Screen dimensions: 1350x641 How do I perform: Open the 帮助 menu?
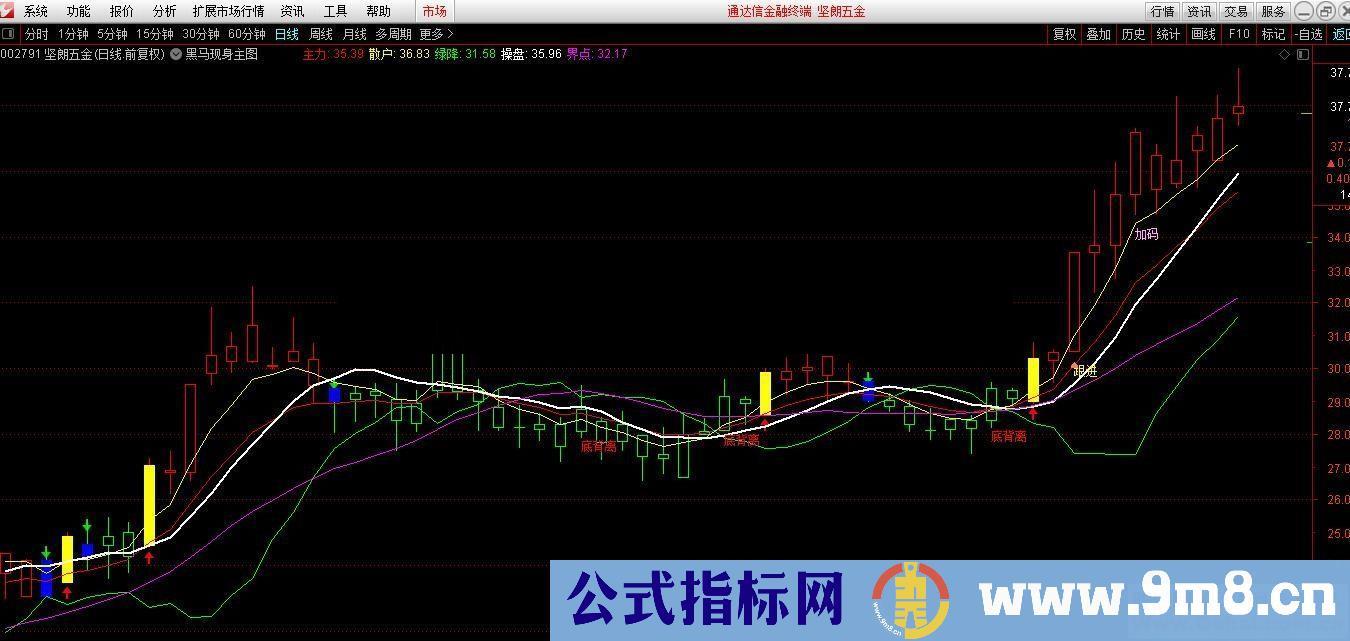pyautogui.click(x=378, y=11)
